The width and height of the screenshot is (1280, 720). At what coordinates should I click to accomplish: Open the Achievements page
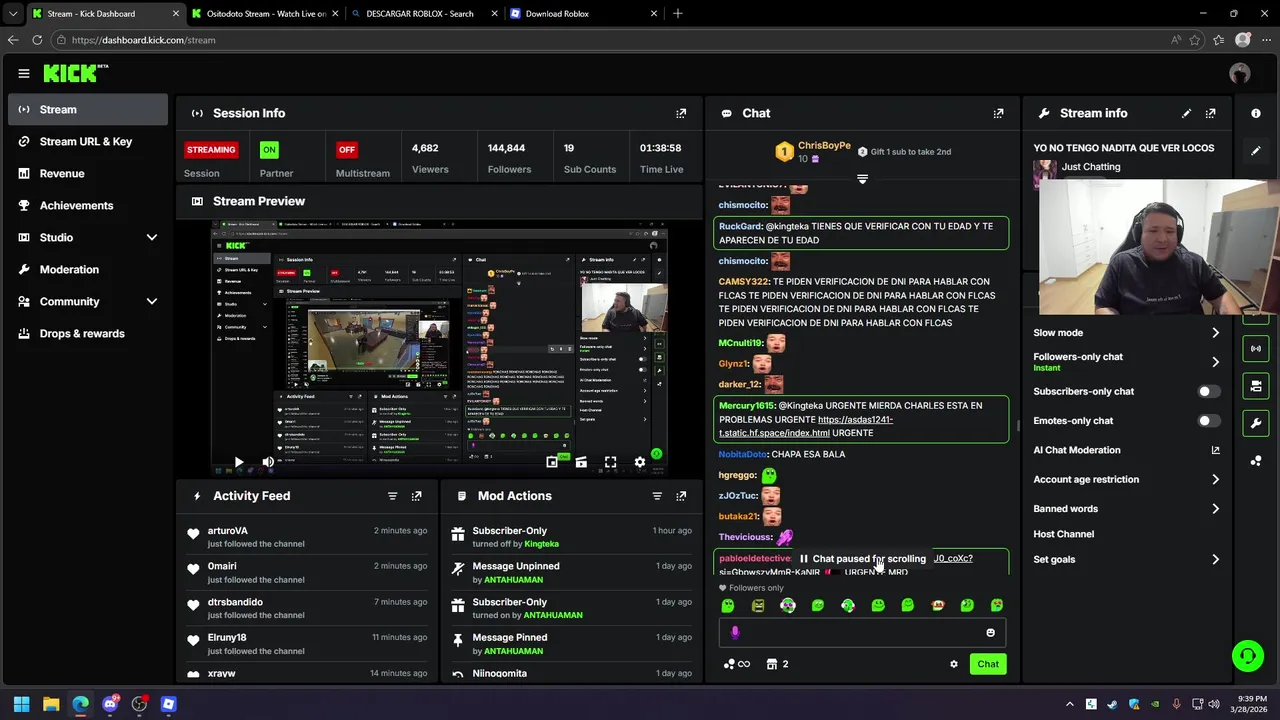tap(88, 206)
